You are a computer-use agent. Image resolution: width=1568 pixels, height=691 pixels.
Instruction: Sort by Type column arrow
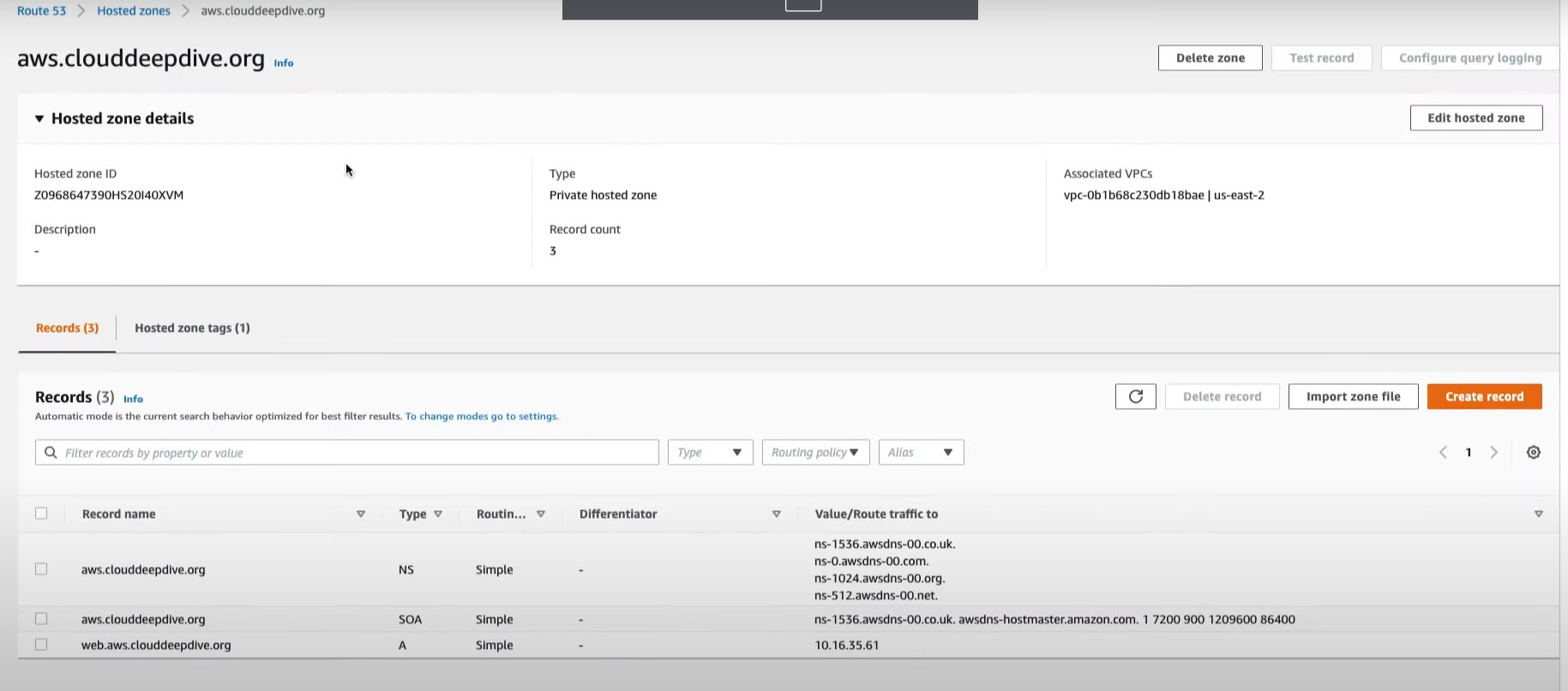[438, 514]
